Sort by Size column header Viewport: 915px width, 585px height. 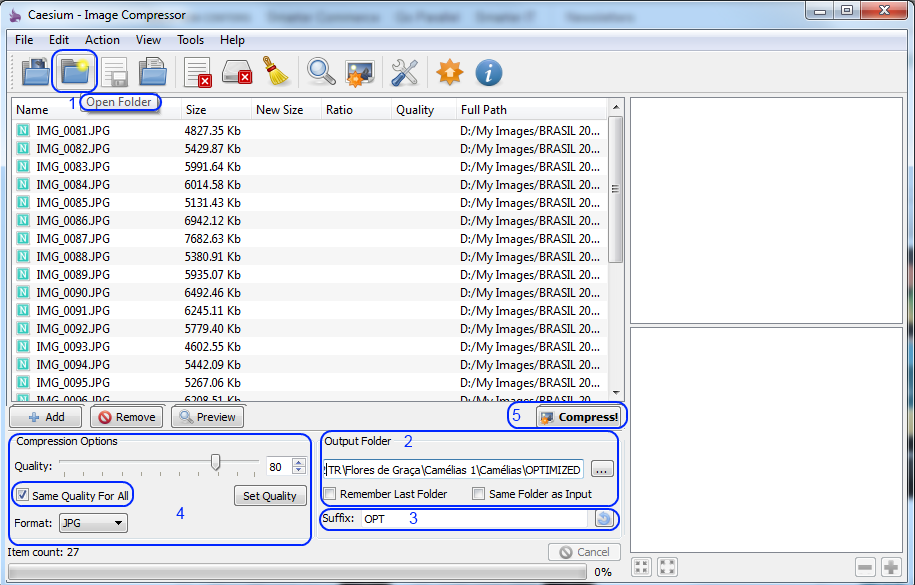pyautogui.click(x=216, y=110)
